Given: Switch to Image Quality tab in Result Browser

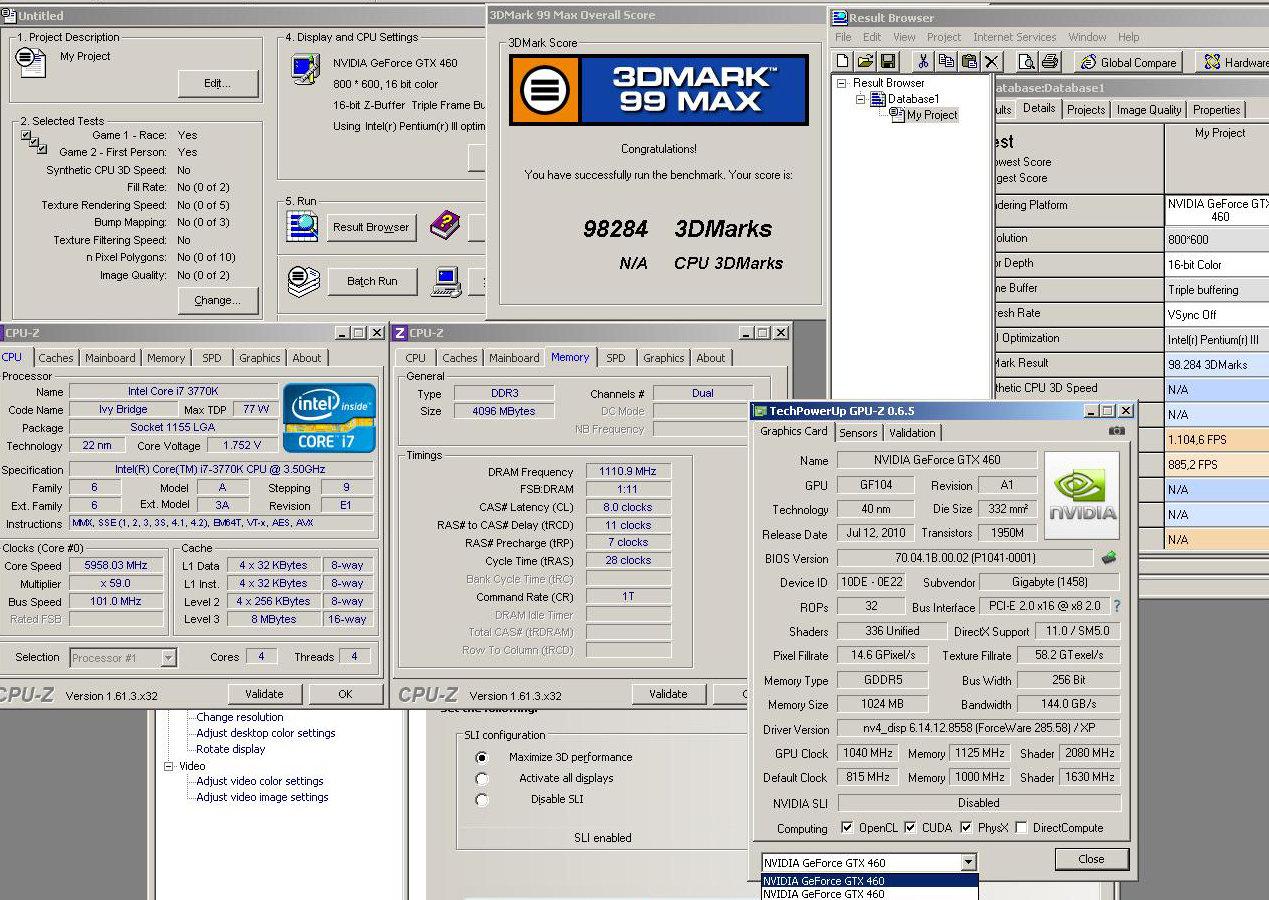Looking at the screenshot, I should [x=1149, y=110].
